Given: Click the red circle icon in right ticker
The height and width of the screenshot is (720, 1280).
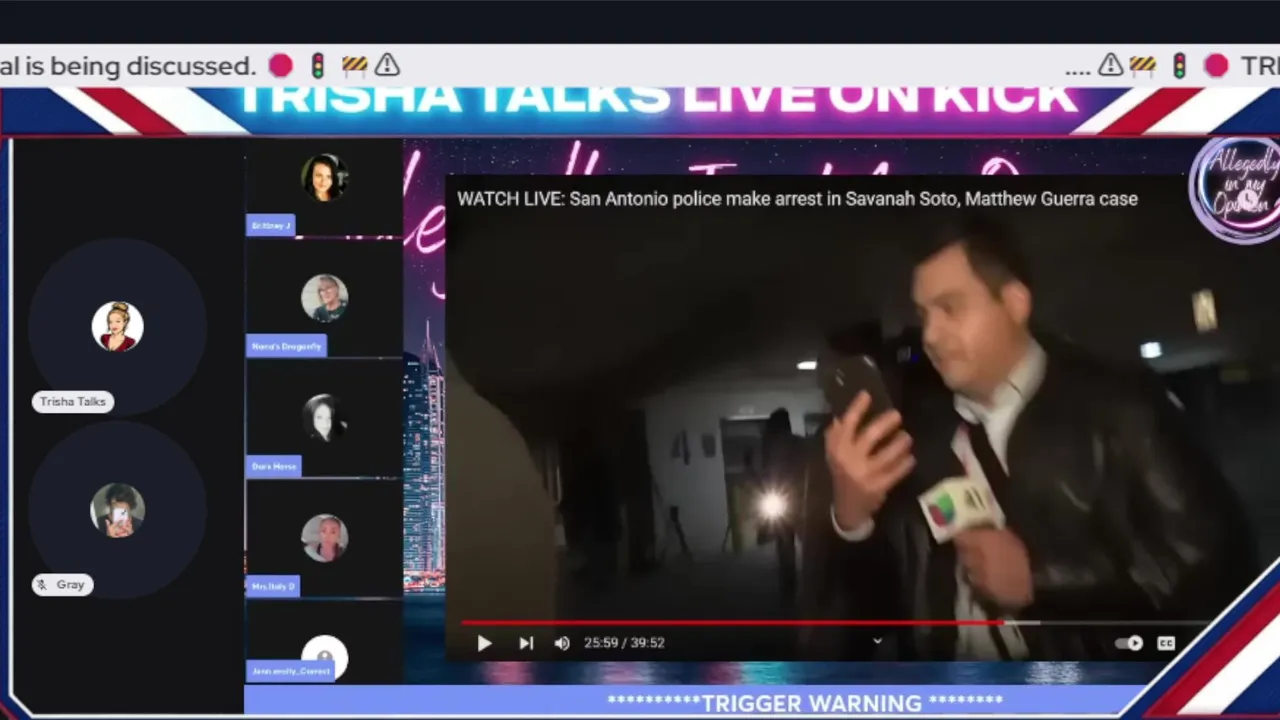Looking at the screenshot, I should click(1216, 66).
